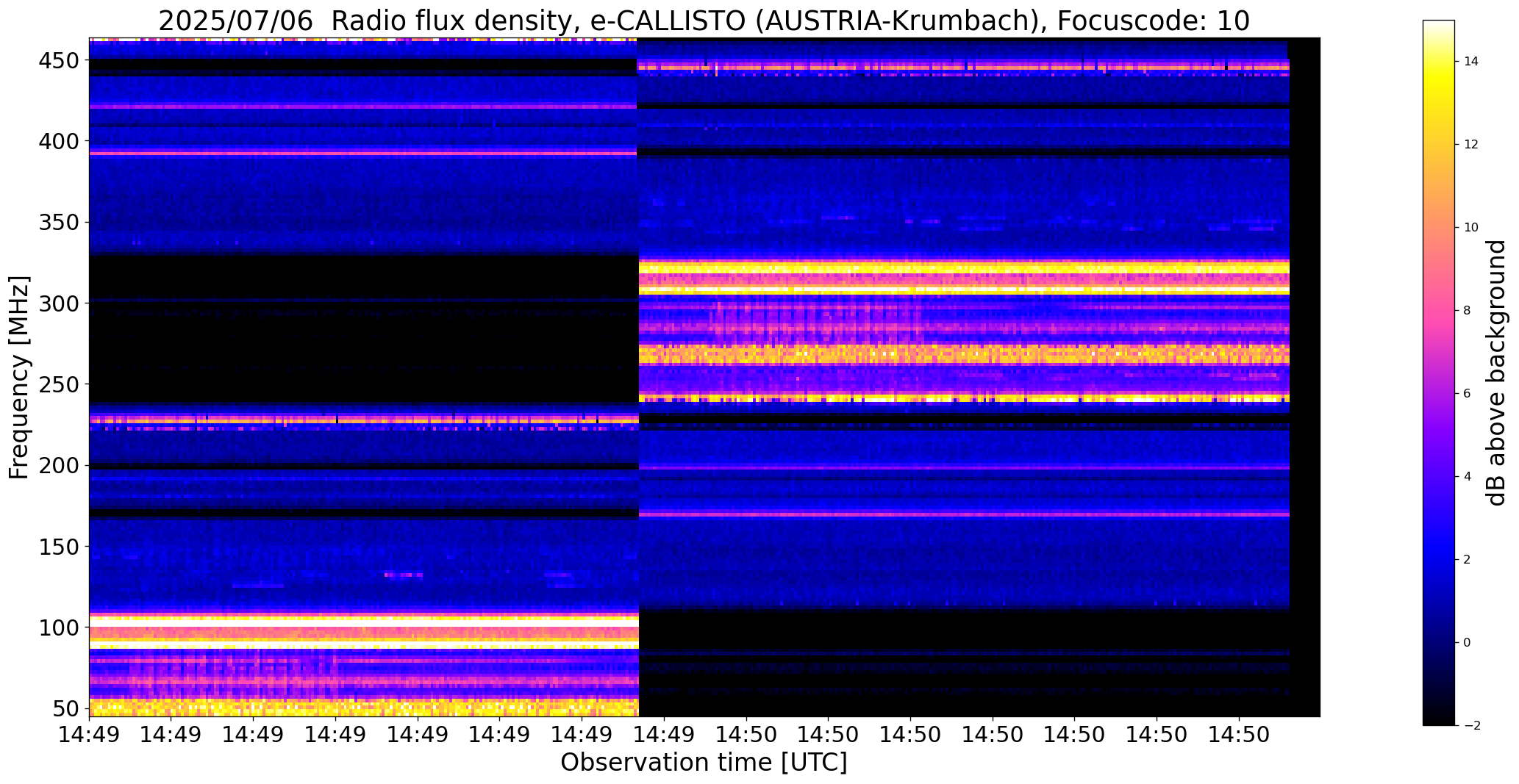1519x784 pixels.
Task: Click inside the spectrogram heatmap area
Action: click(x=704, y=377)
